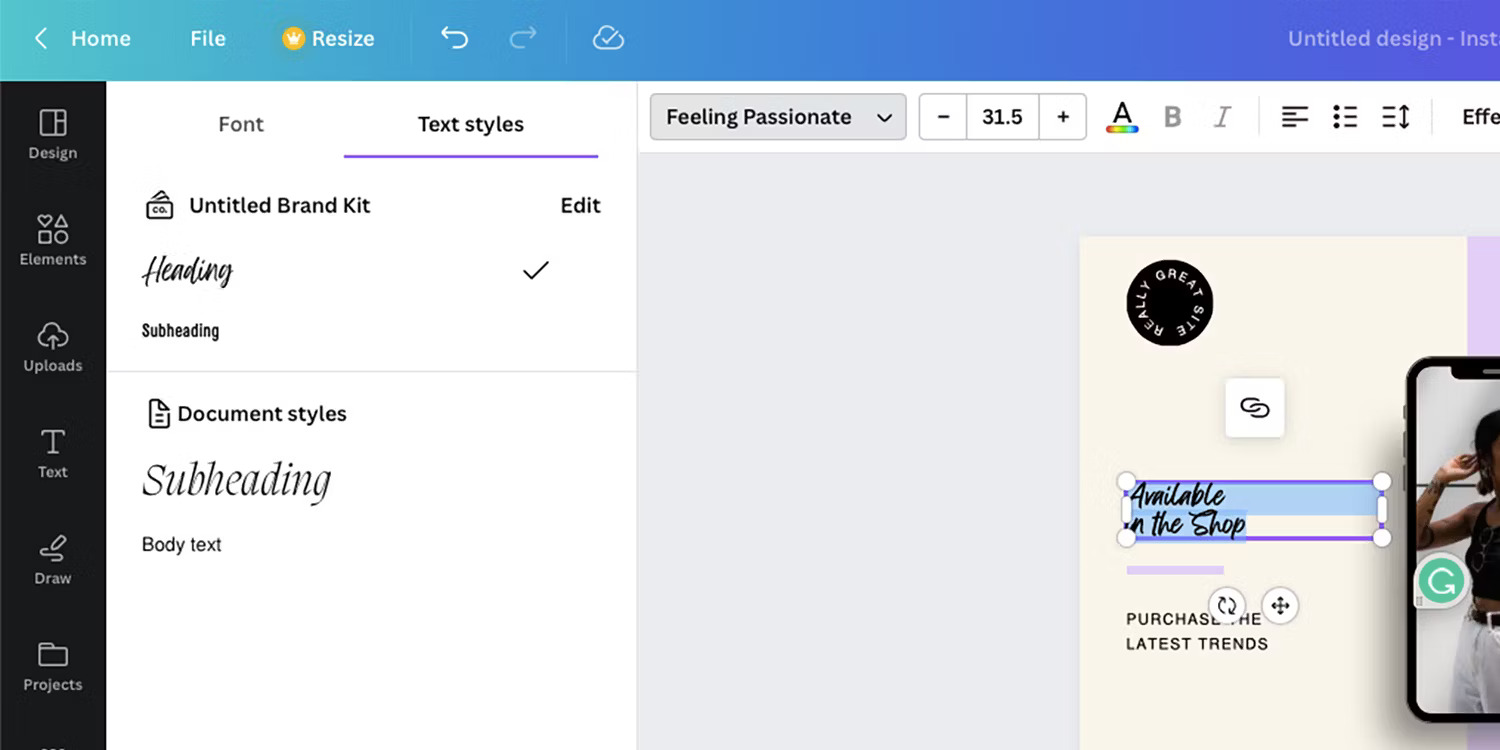Image resolution: width=1500 pixels, height=750 pixels.
Task: Open the File menu
Action: (207, 38)
